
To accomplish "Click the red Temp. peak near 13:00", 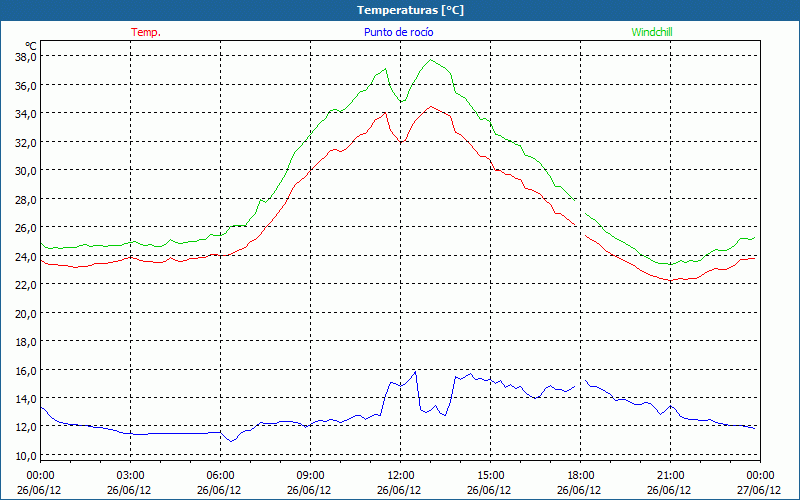I will click(431, 107).
